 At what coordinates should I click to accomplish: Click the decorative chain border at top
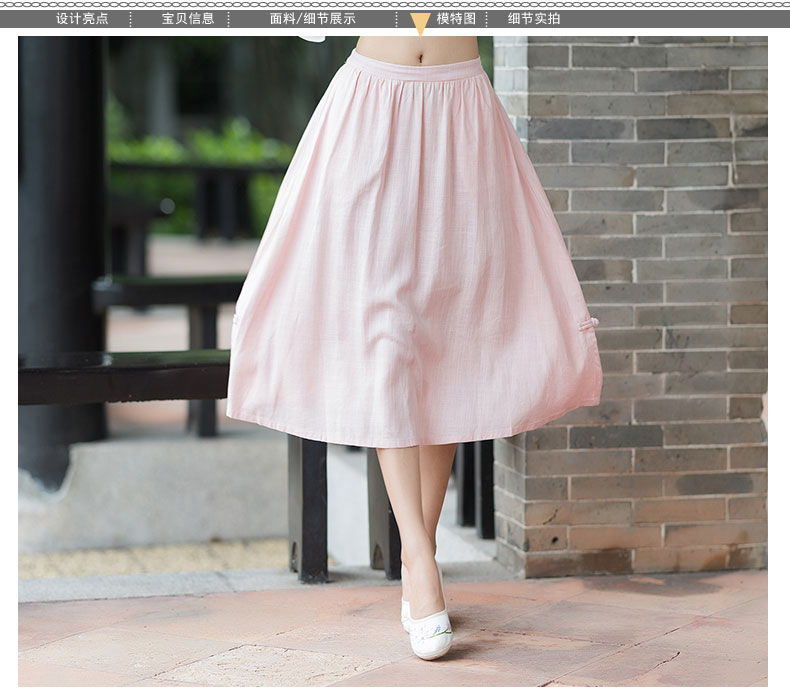tap(395, 5)
